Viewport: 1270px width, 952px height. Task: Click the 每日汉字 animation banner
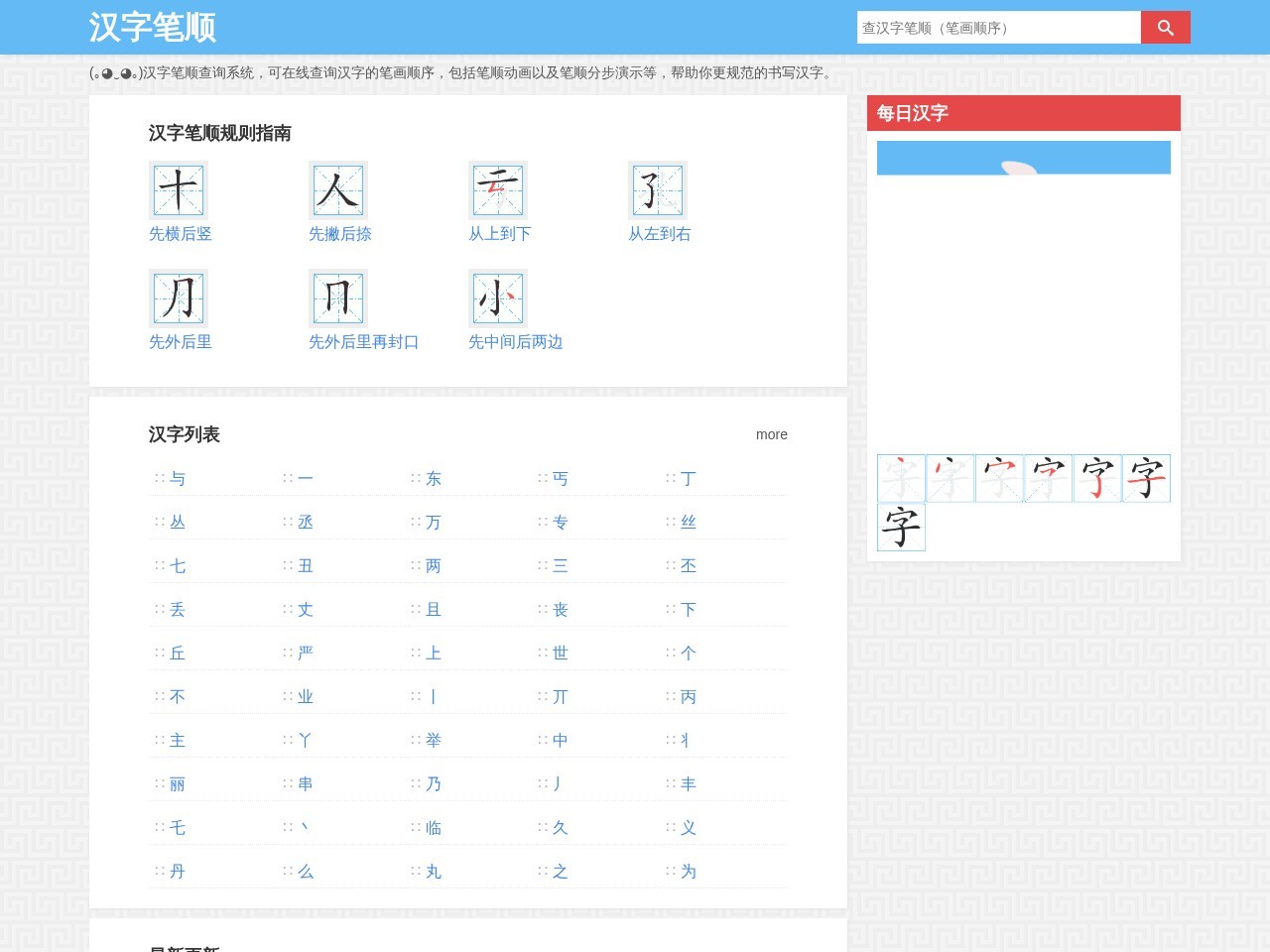click(1024, 158)
